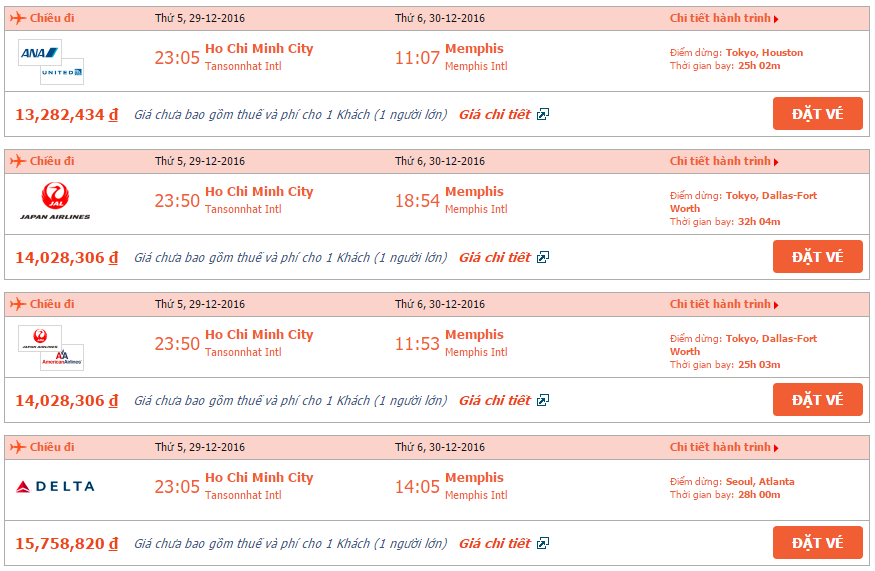Screen dimensions: 875x571
Task: Book the Japan Airlines 32h 04m flight
Action: (818, 257)
